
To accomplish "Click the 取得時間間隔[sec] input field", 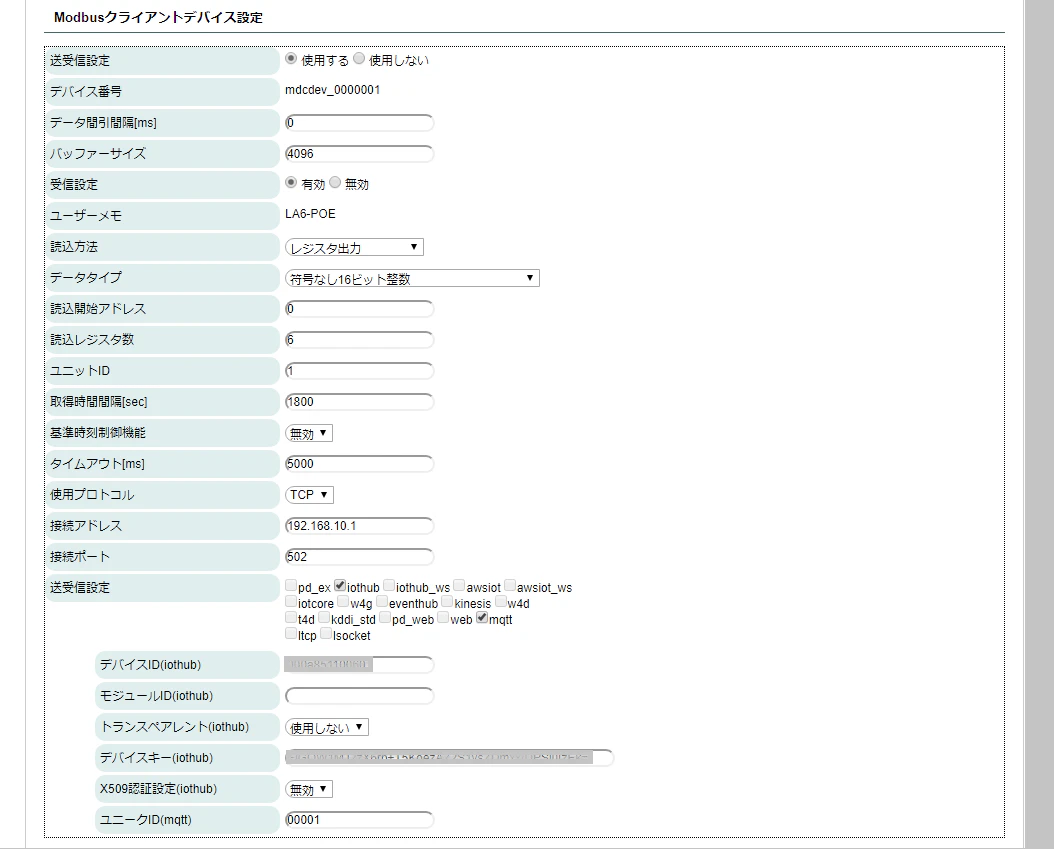I will [360, 401].
